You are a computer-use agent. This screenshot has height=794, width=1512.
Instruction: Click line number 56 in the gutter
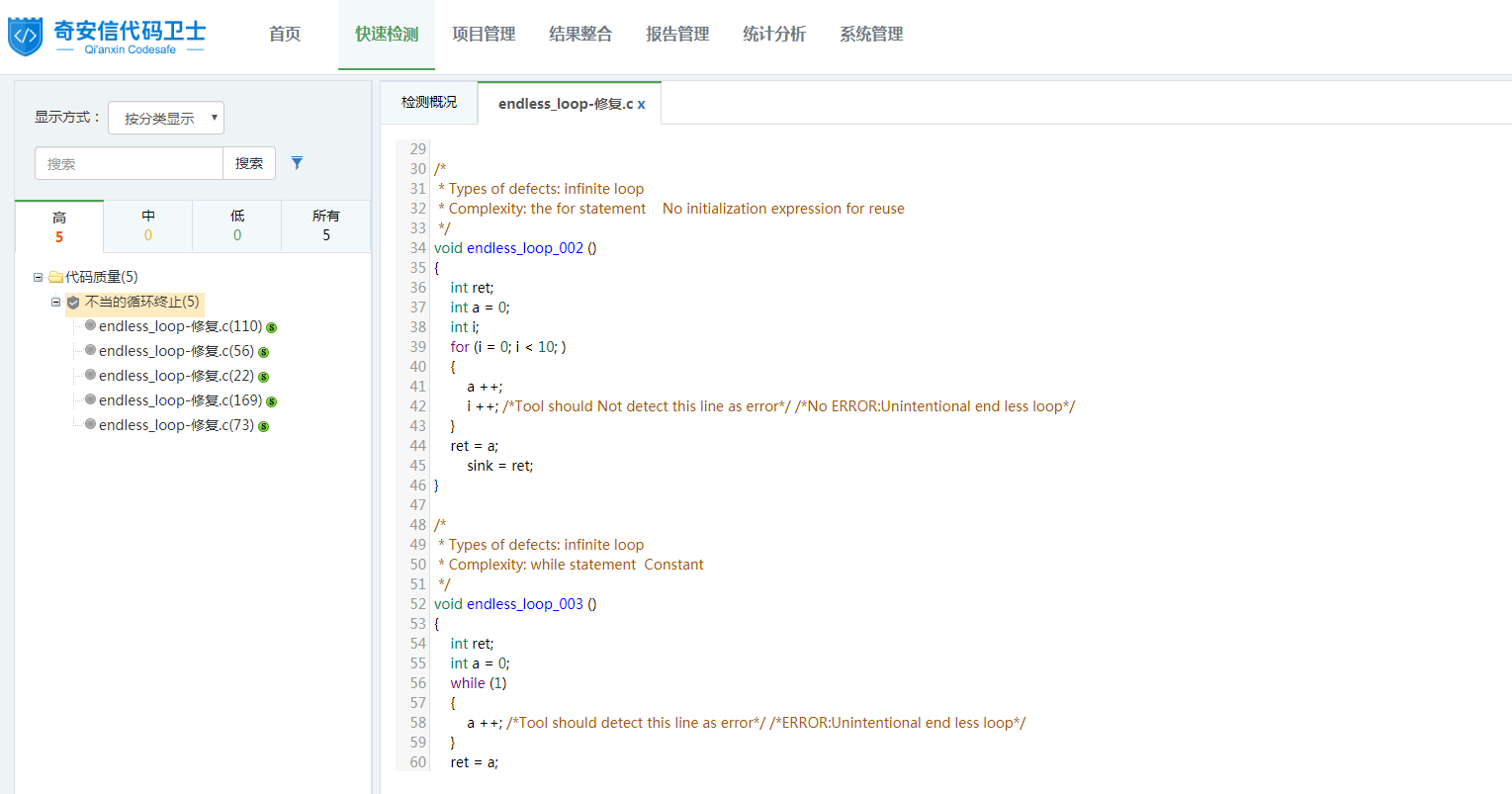tap(418, 683)
